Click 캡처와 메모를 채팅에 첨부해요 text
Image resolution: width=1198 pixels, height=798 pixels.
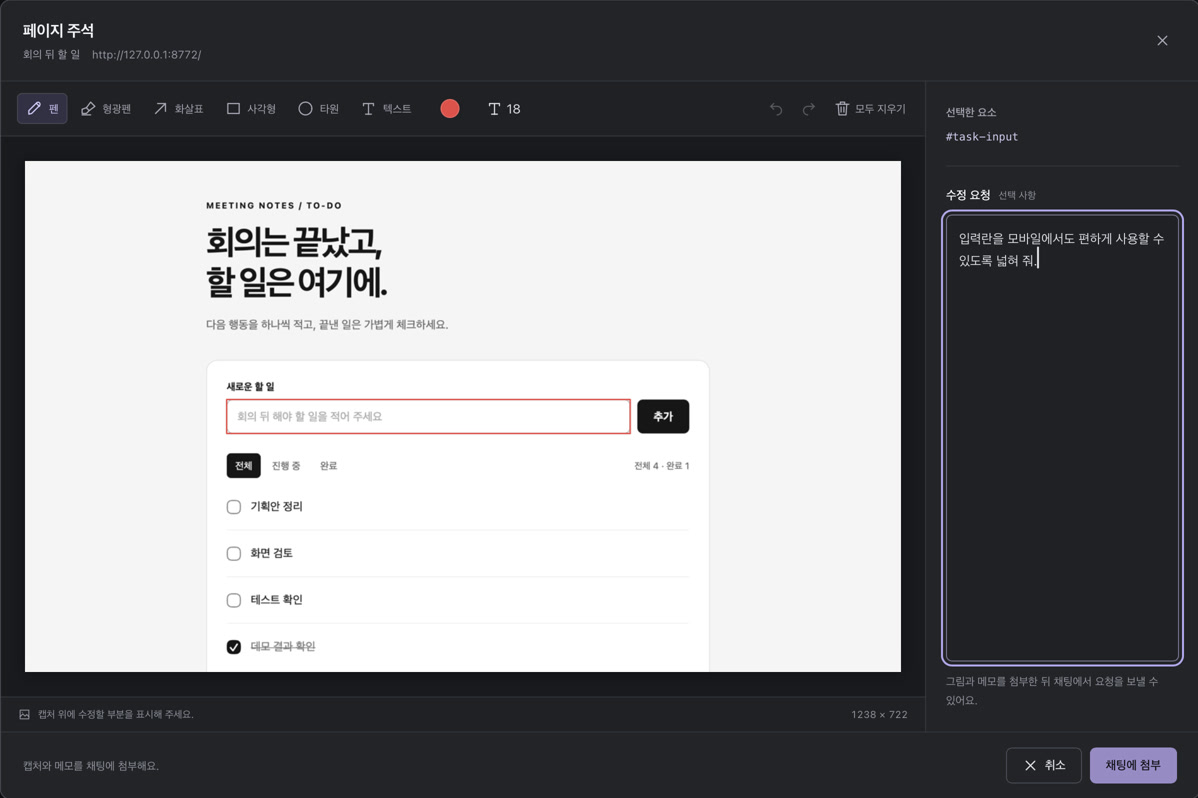pos(91,766)
